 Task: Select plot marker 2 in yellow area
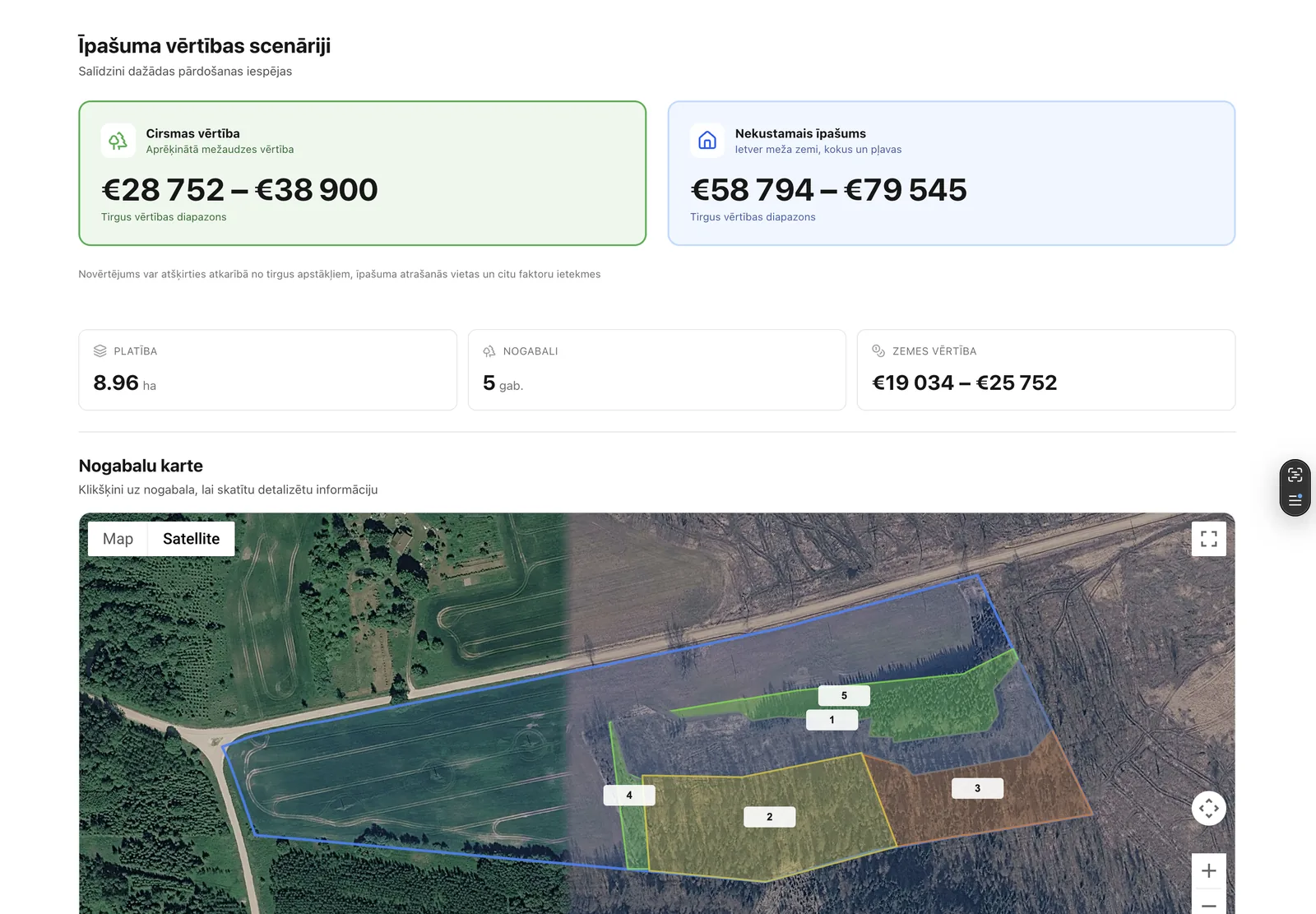click(x=770, y=817)
